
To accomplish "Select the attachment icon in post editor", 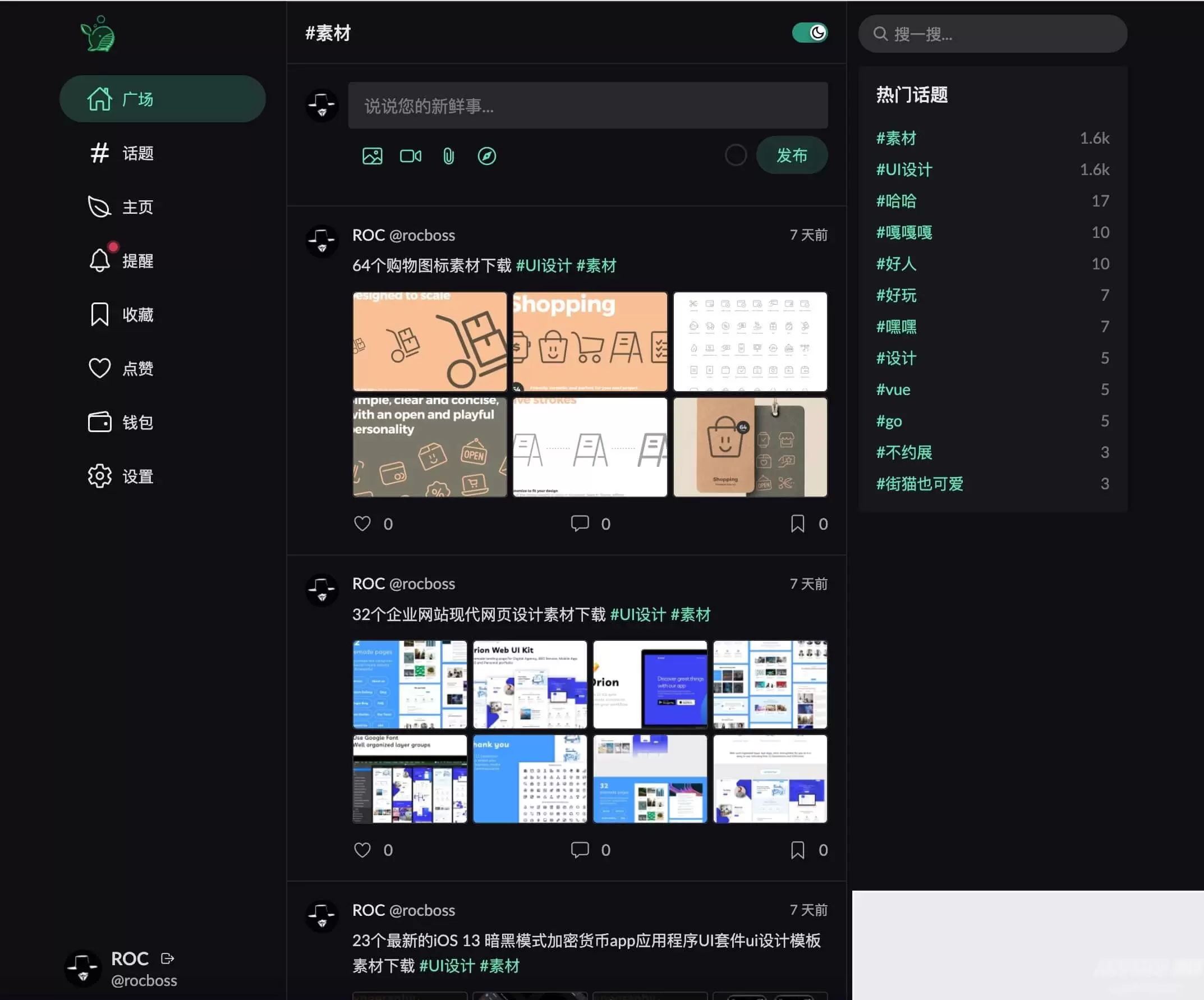I will pos(449,156).
